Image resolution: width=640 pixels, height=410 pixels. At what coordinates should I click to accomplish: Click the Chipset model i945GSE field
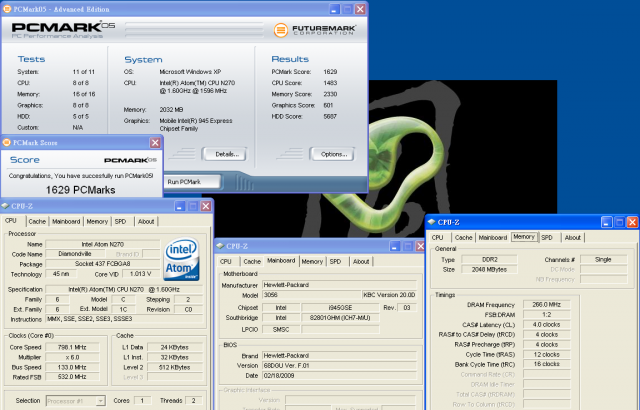pos(340,308)
